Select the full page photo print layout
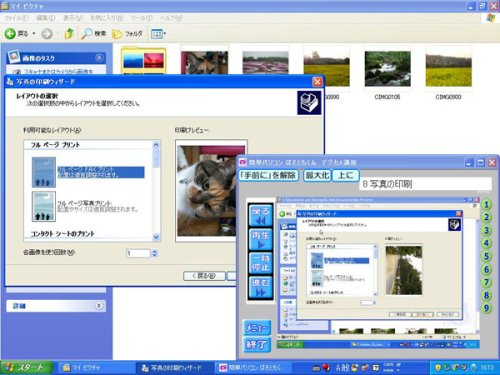The image size is (500, 375). (x=85, y=206)
